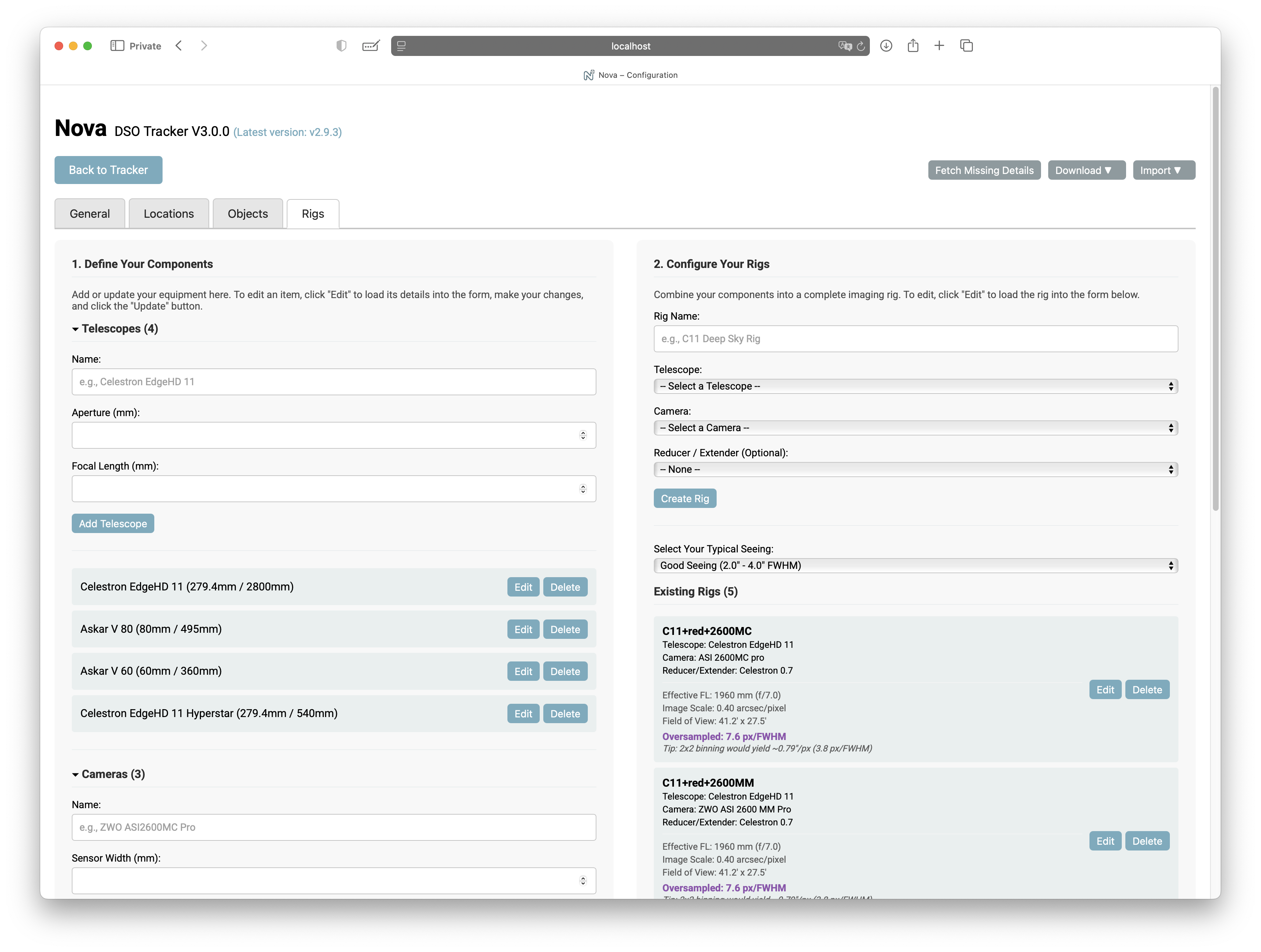This screenshot has width=1261, height=952.
Task: Open a new tab with the plus icon
Action: [939, 46]
